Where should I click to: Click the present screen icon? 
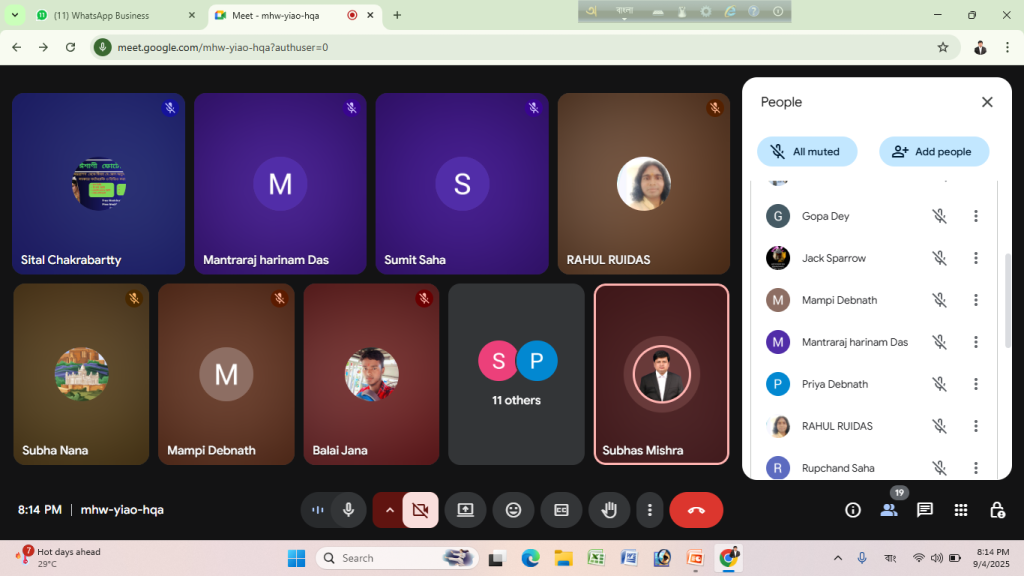[x=465, y=510]
